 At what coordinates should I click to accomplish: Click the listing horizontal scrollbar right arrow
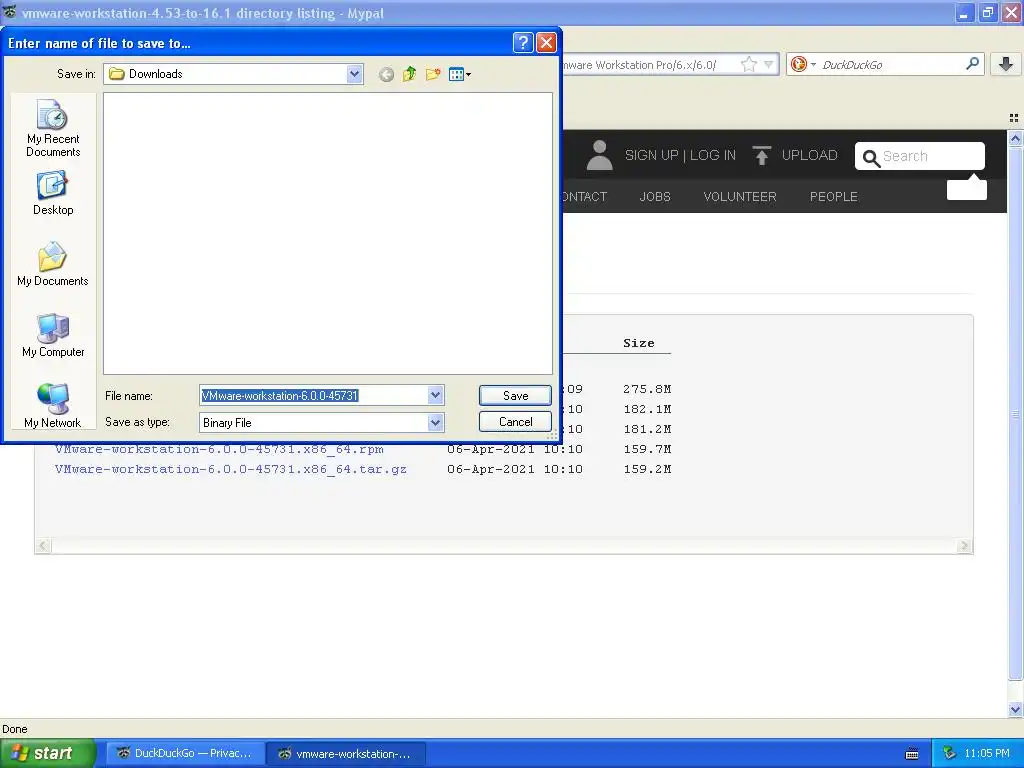(964, 546)
